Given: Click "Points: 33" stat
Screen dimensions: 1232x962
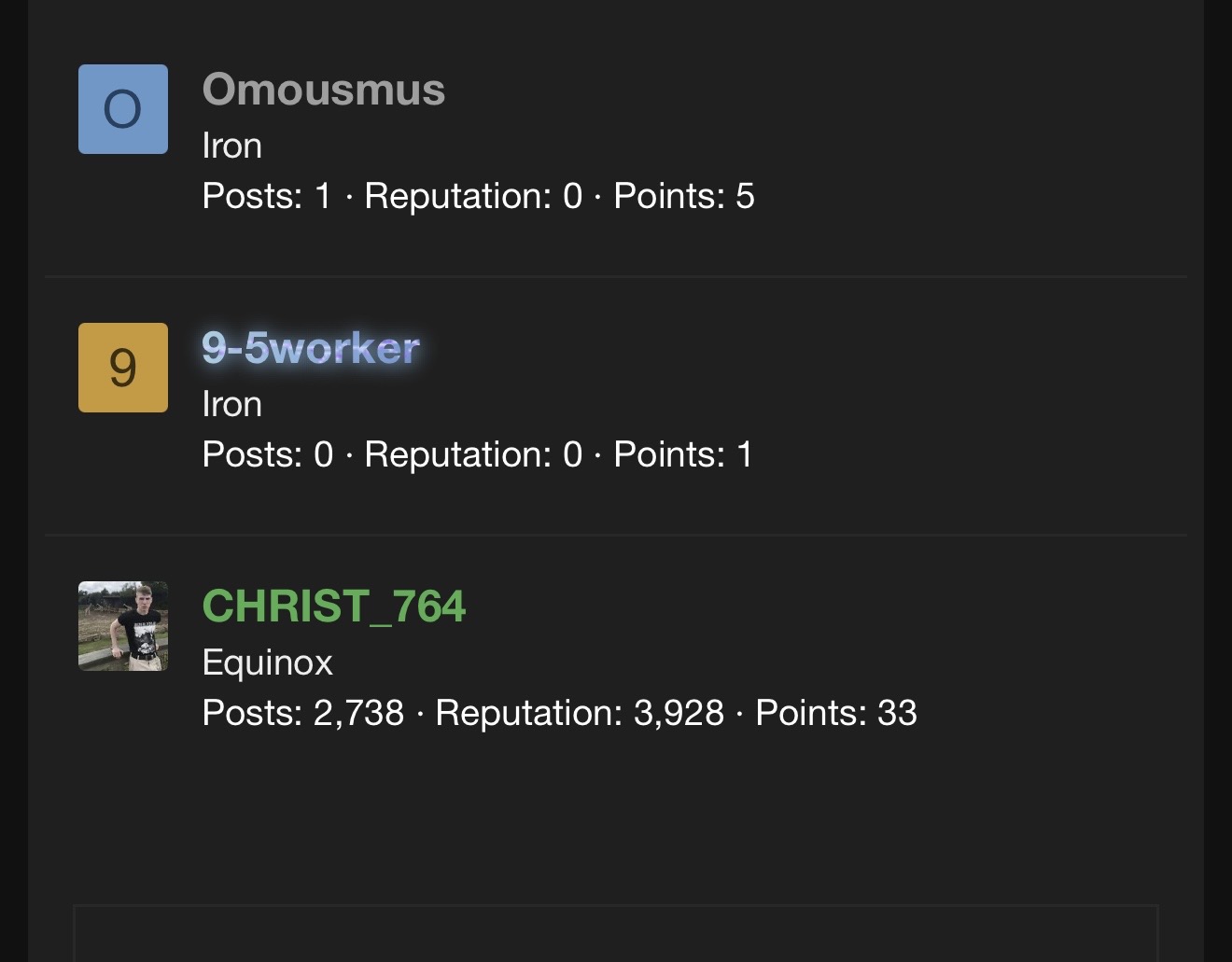Looking at the screenshot, I should tap(835, 713).
